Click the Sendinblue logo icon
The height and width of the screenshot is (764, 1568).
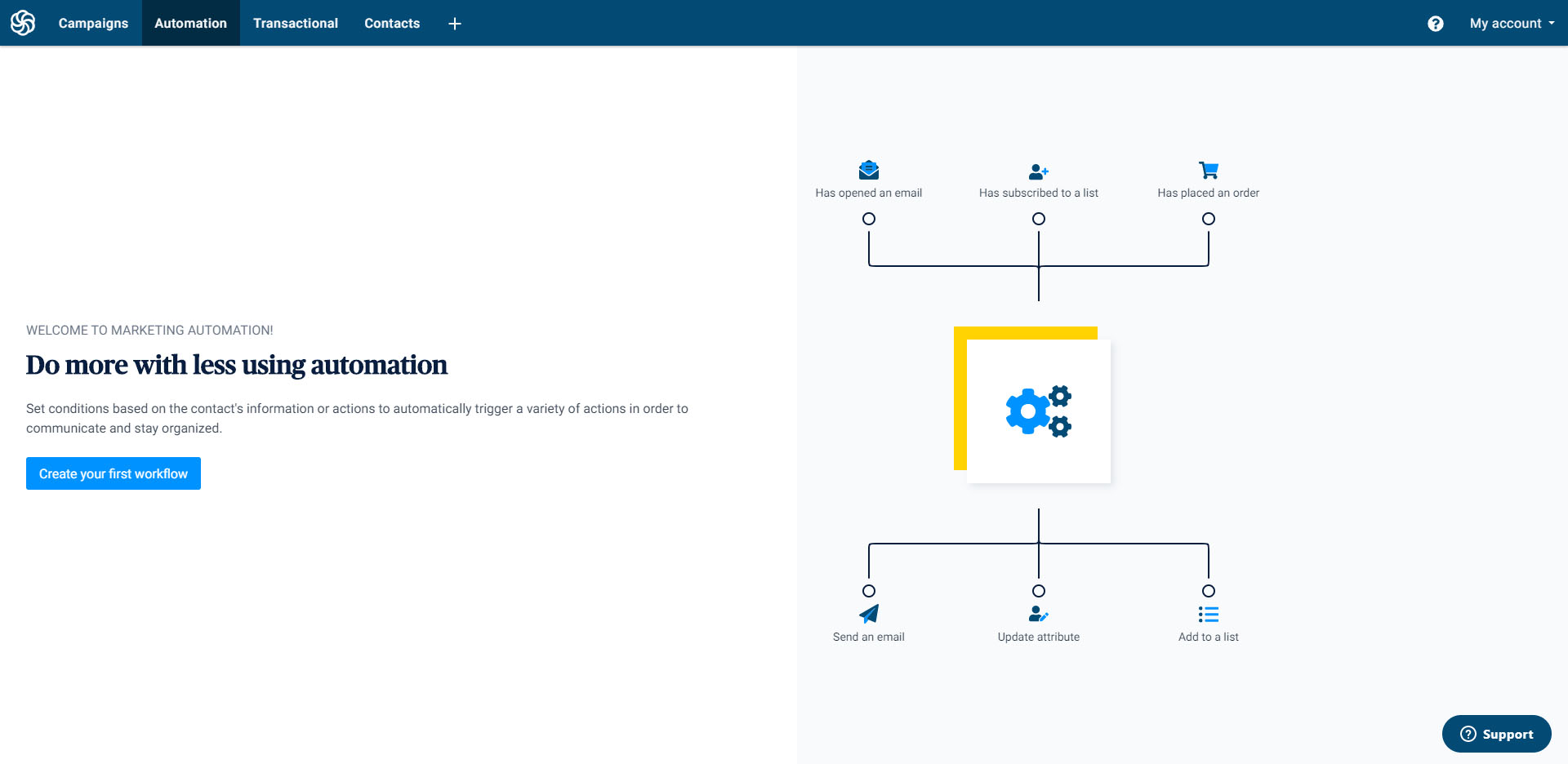point(23,23)
